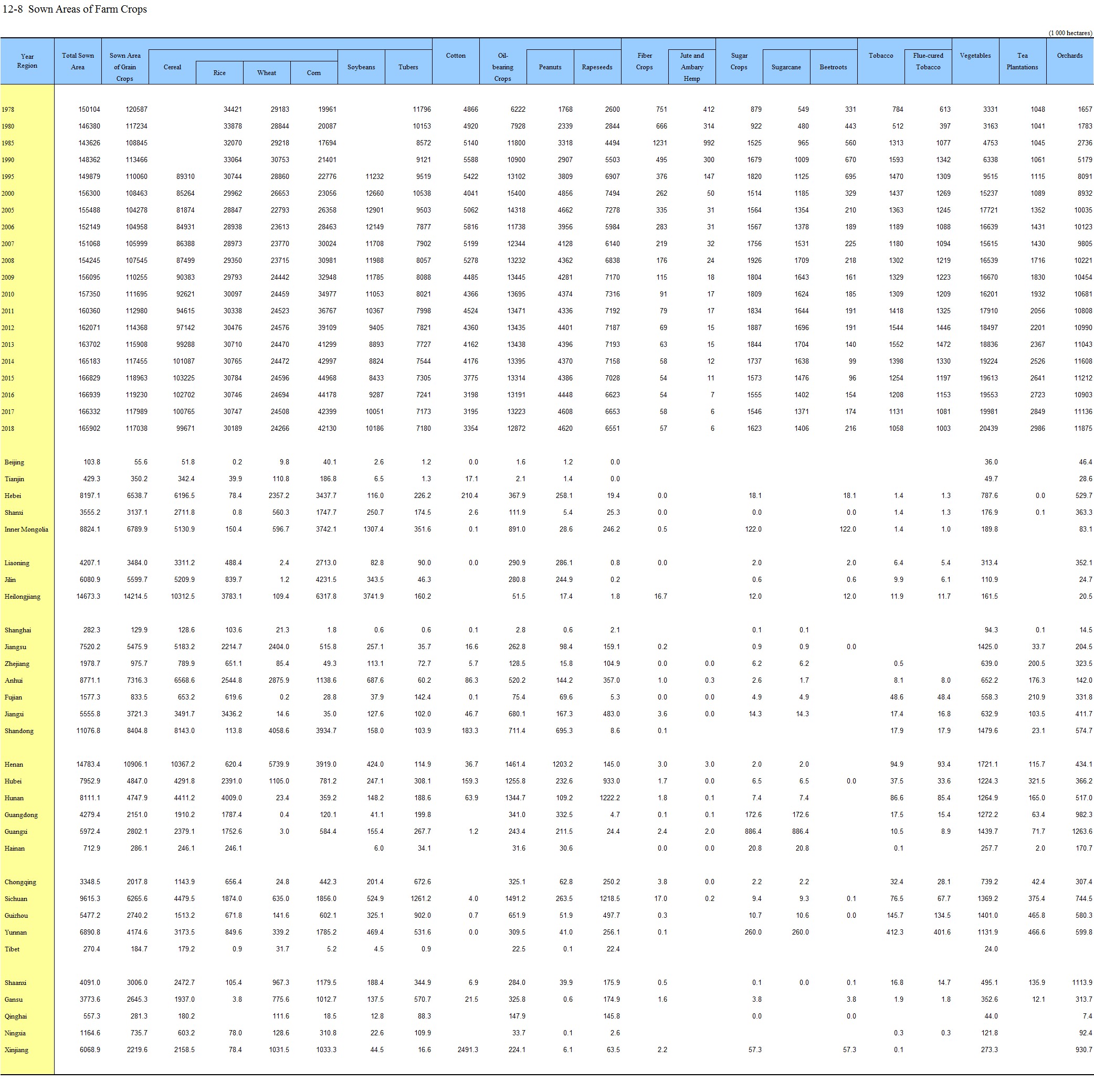Select the 'Liaoning' region row label
Image resolution: width=1094 pixels, height=1092 pixels.
17,563
